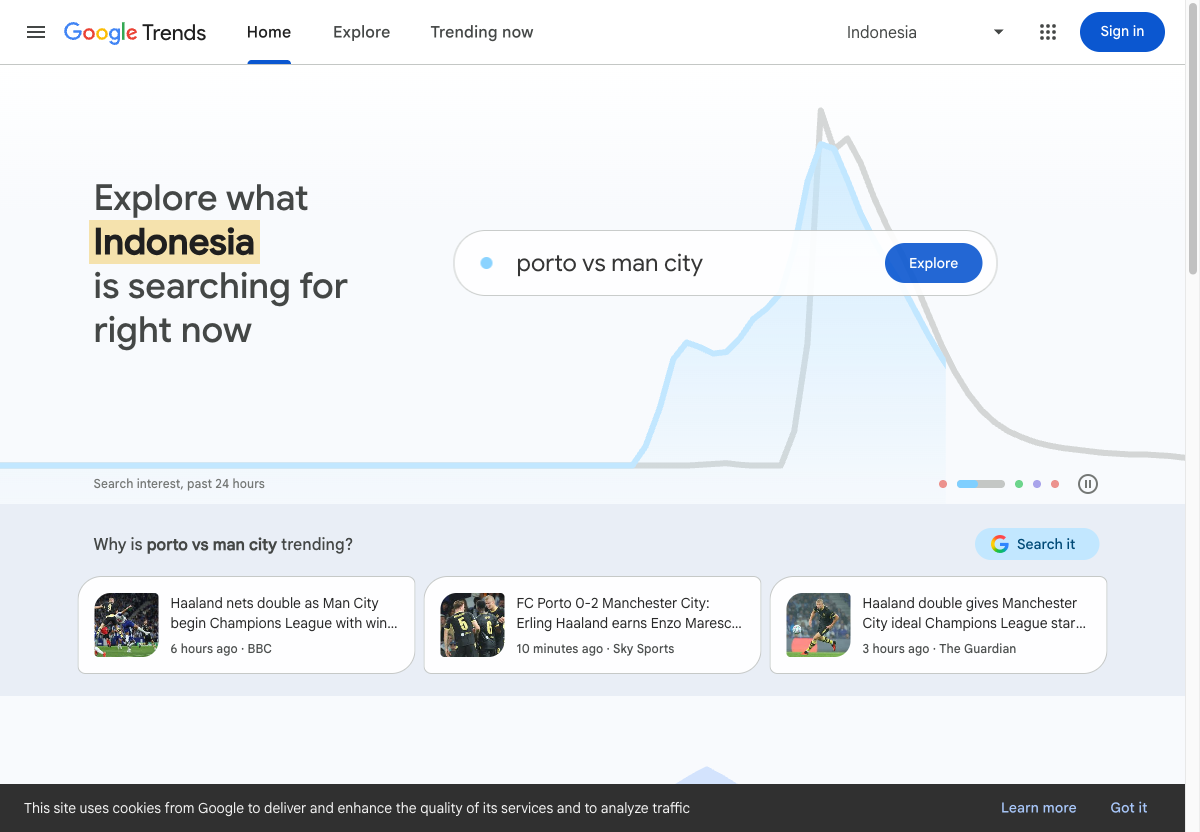Click the blue Explore button
The image size is (1200, 832).
tap(933, 263)
